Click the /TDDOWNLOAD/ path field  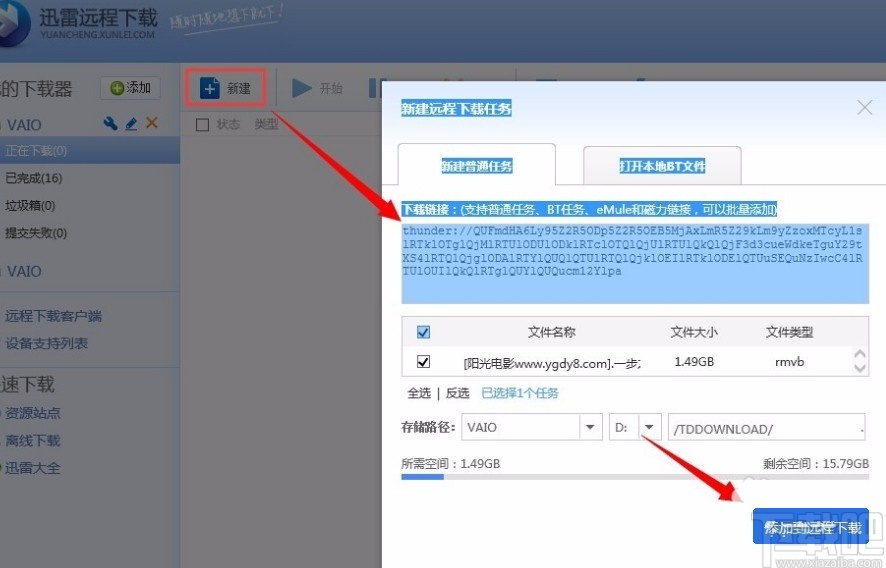click(766, 428)
